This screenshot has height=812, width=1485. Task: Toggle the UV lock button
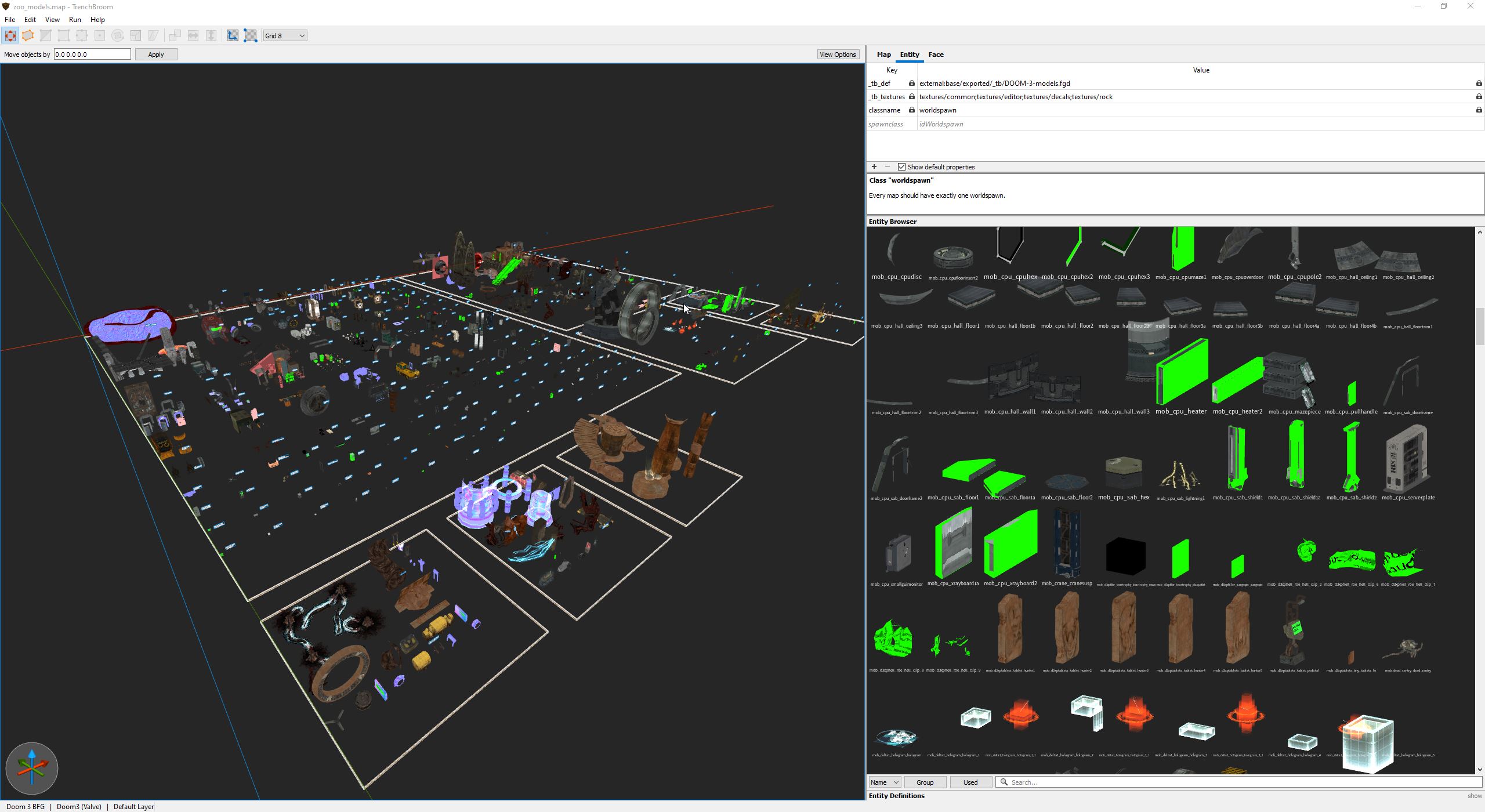pyautogui.click(x=250, y=36)
